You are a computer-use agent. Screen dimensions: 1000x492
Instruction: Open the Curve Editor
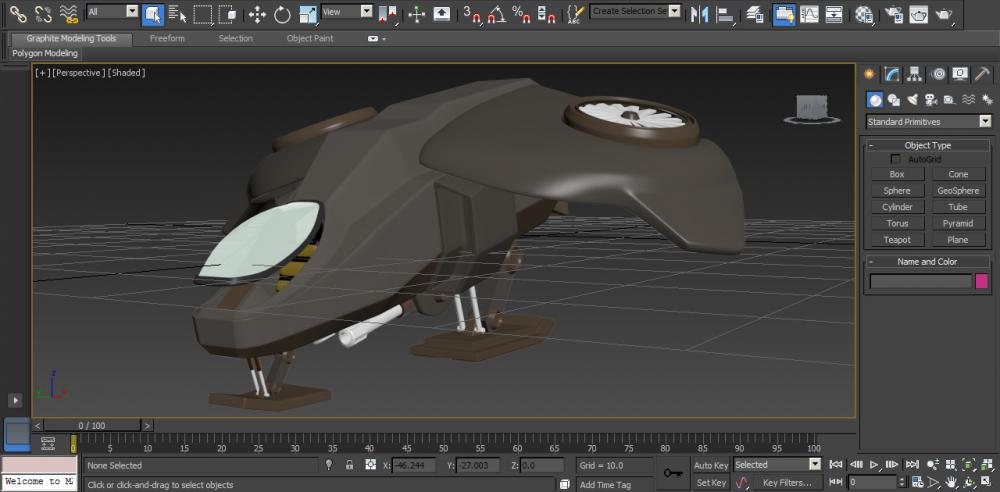coord(809,14)
